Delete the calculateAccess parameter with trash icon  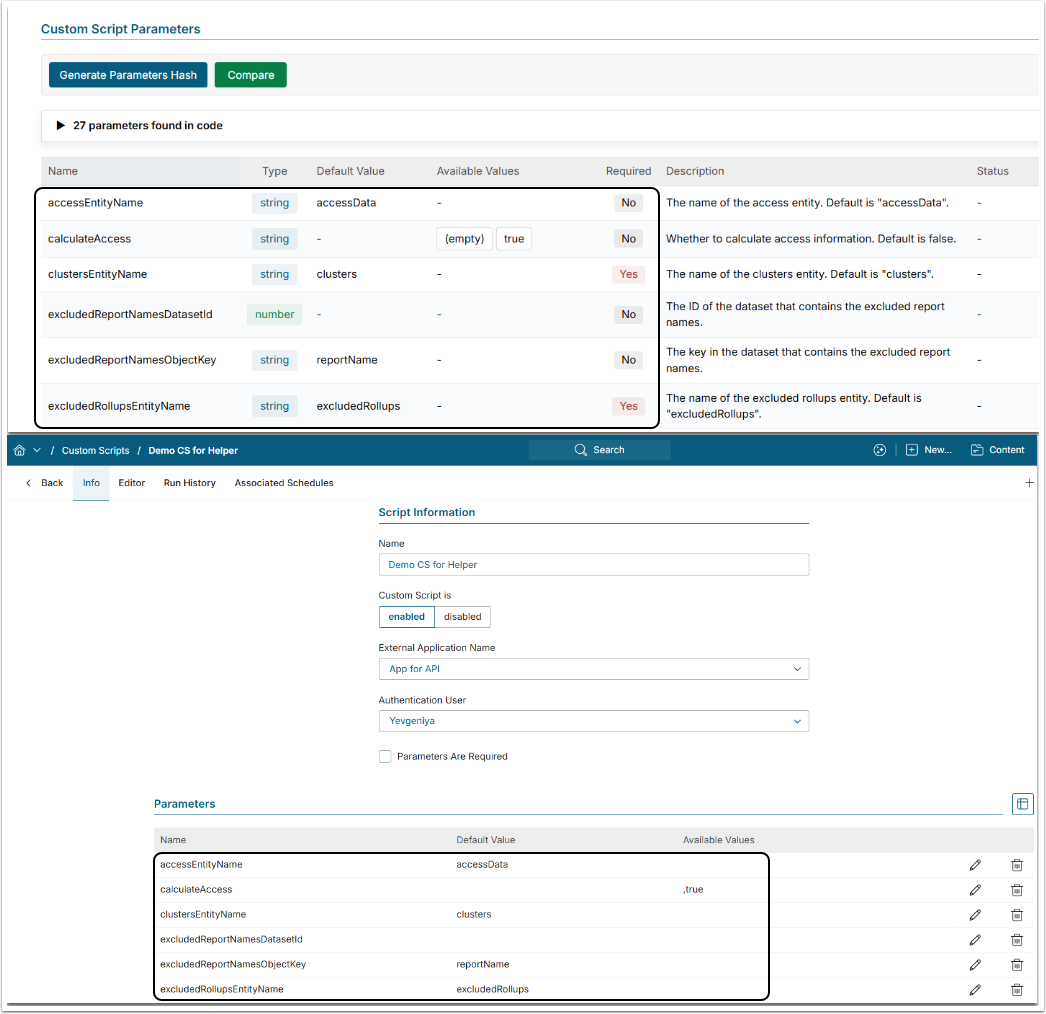[x=1016, y=890]
